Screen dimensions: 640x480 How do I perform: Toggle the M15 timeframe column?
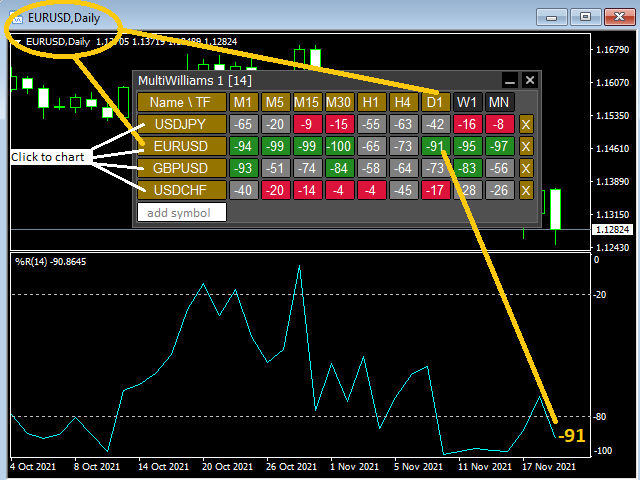(x=307, y=102)
